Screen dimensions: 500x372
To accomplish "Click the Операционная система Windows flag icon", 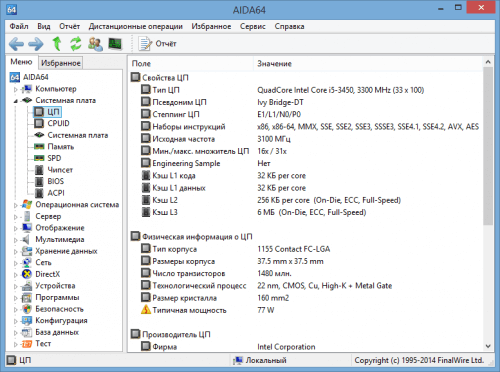I will (27, 205).
